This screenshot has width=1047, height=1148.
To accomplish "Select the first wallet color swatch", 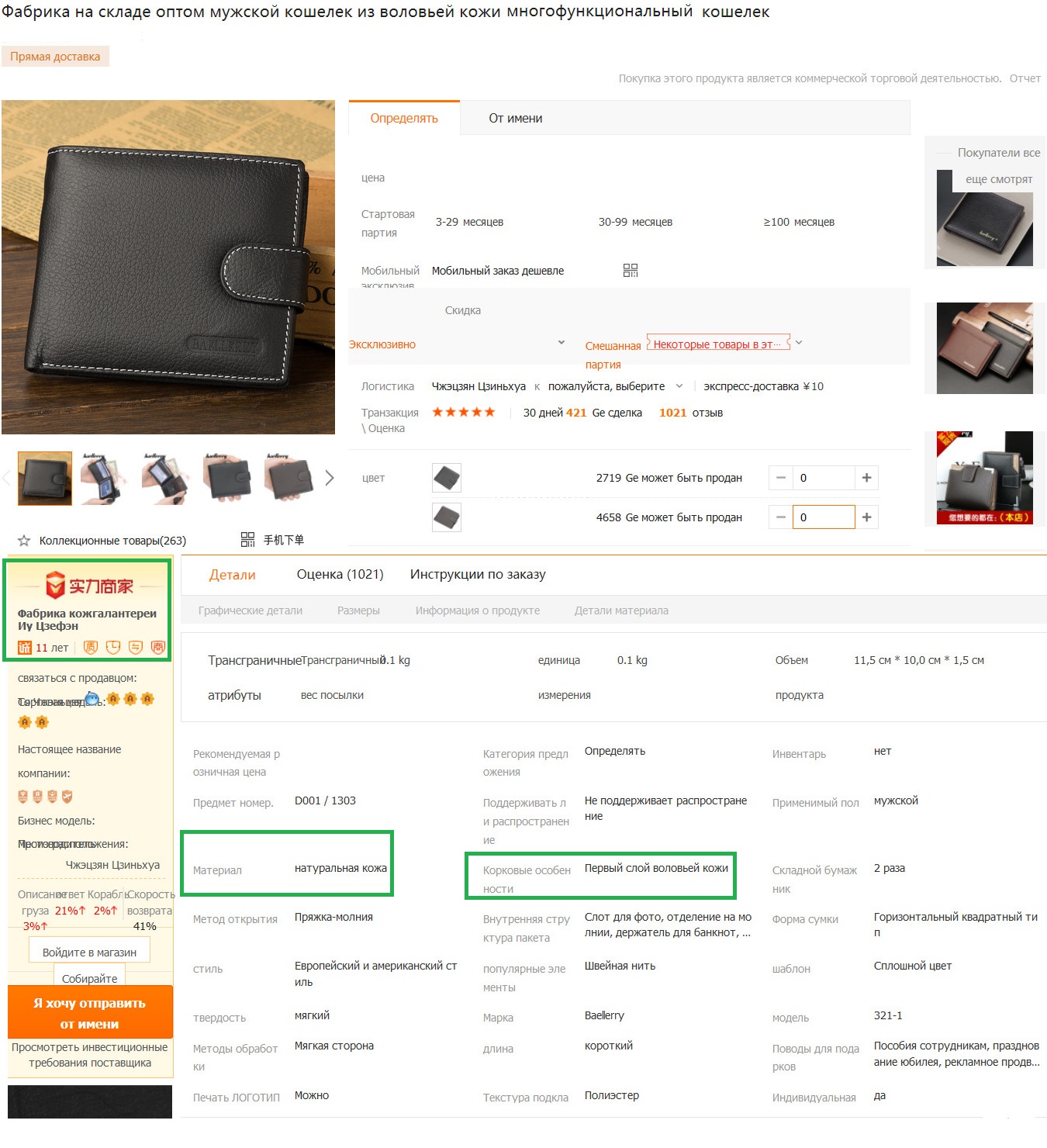I will tap(446, 478).
